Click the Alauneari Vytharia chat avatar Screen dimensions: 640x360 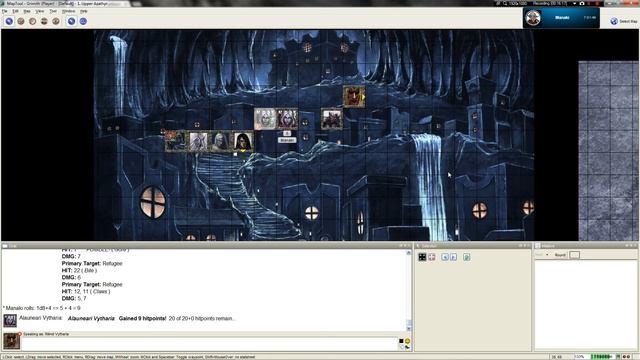click(x=10, y=320)
